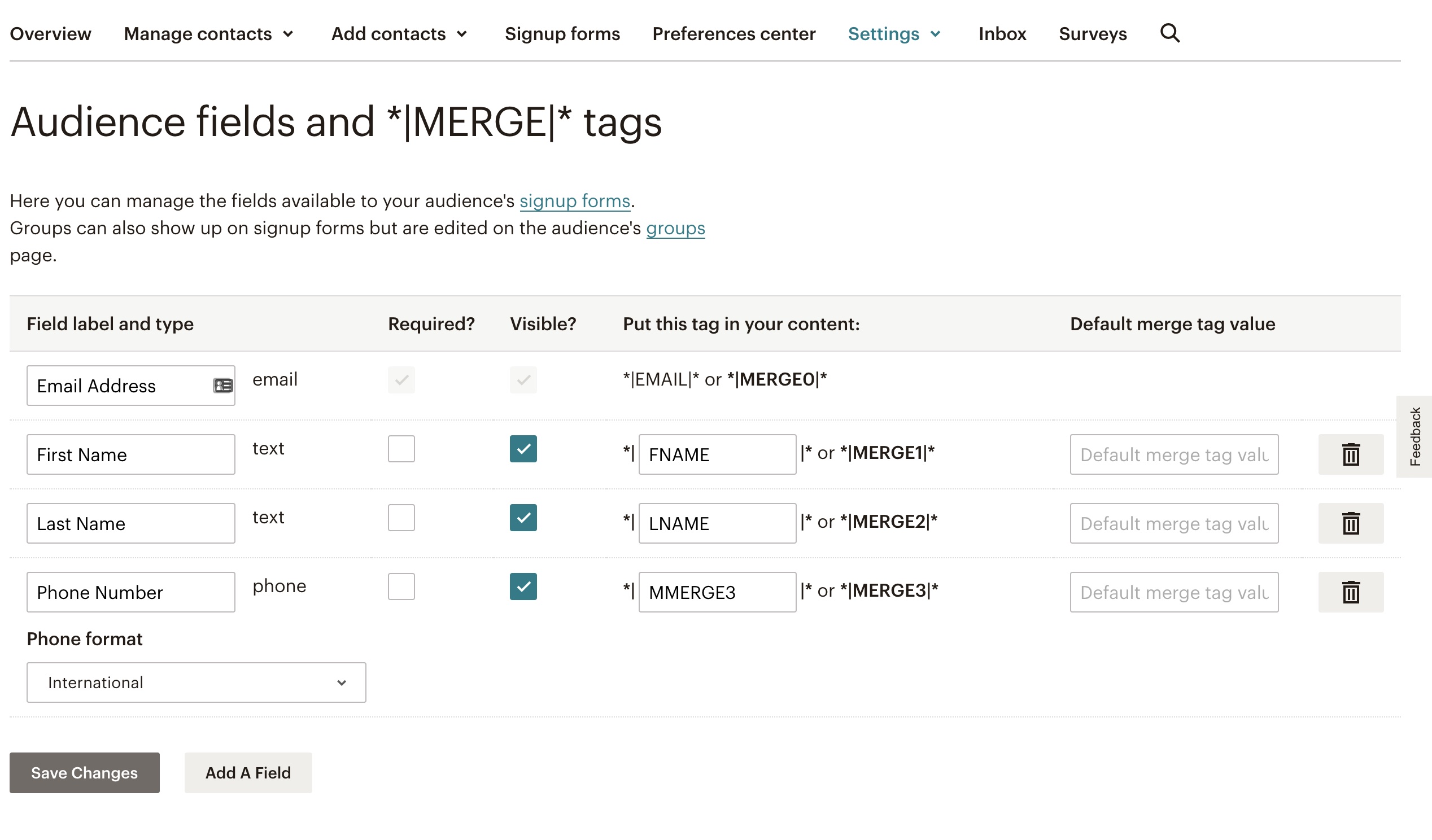The height and width of the screenshot is (840, 1432).
Task: Click the Add A Field button
Action: coord(248,772)
